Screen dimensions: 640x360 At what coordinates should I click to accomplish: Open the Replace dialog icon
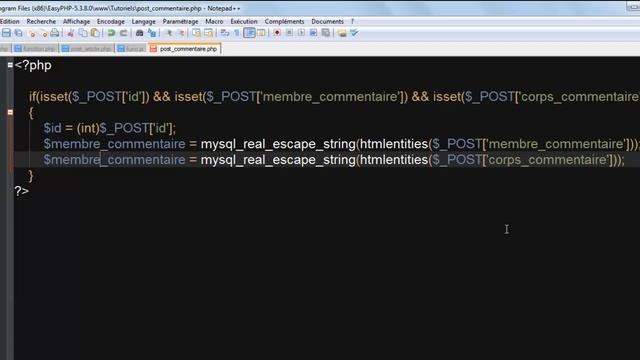coord(152,33)
